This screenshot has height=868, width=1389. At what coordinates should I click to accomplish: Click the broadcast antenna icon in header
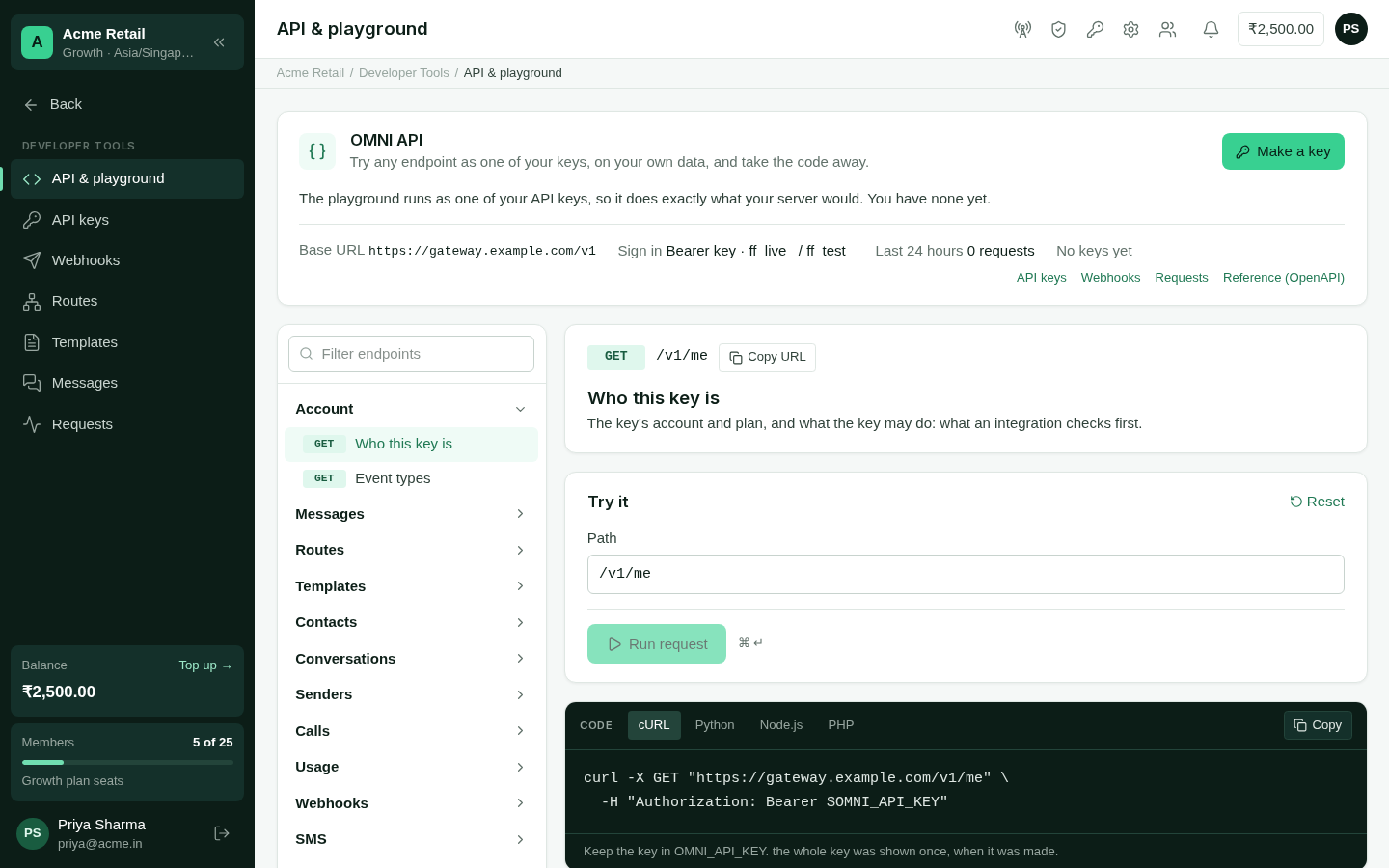point(1022,29)
